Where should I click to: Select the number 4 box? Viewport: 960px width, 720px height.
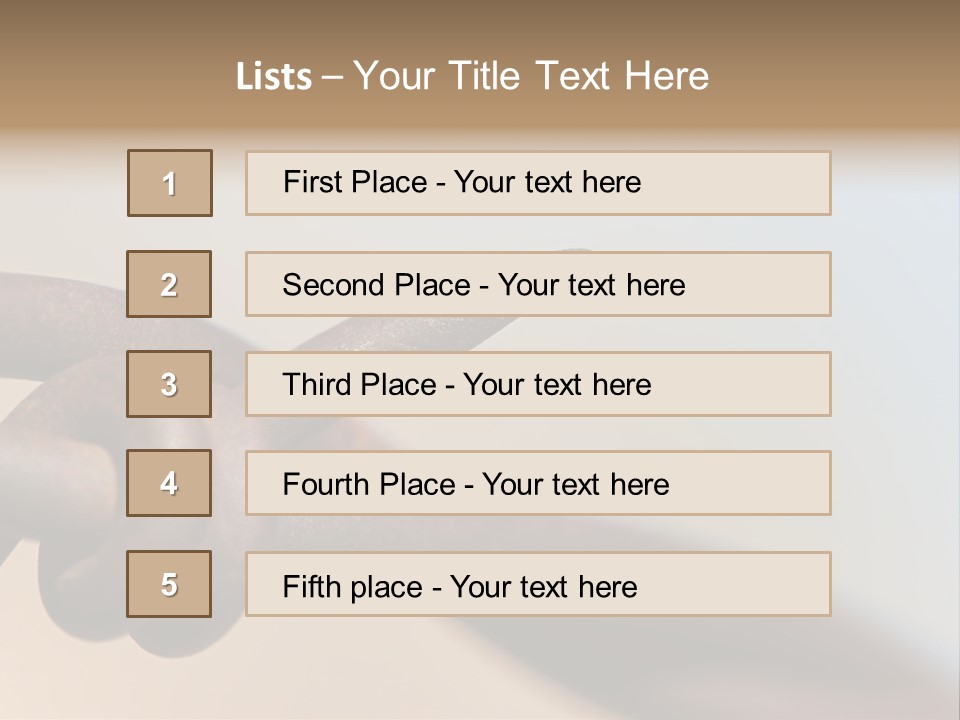pos(169,483)
